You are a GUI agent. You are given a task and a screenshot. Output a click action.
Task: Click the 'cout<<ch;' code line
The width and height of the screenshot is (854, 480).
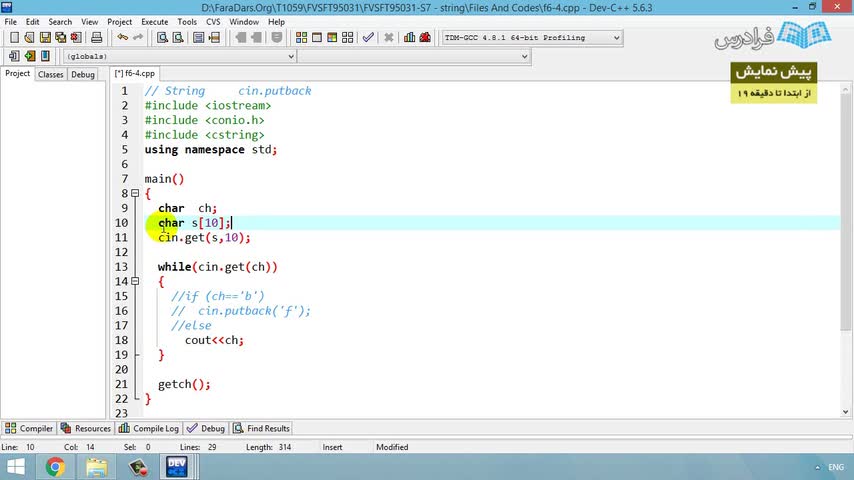click(214, 341)
